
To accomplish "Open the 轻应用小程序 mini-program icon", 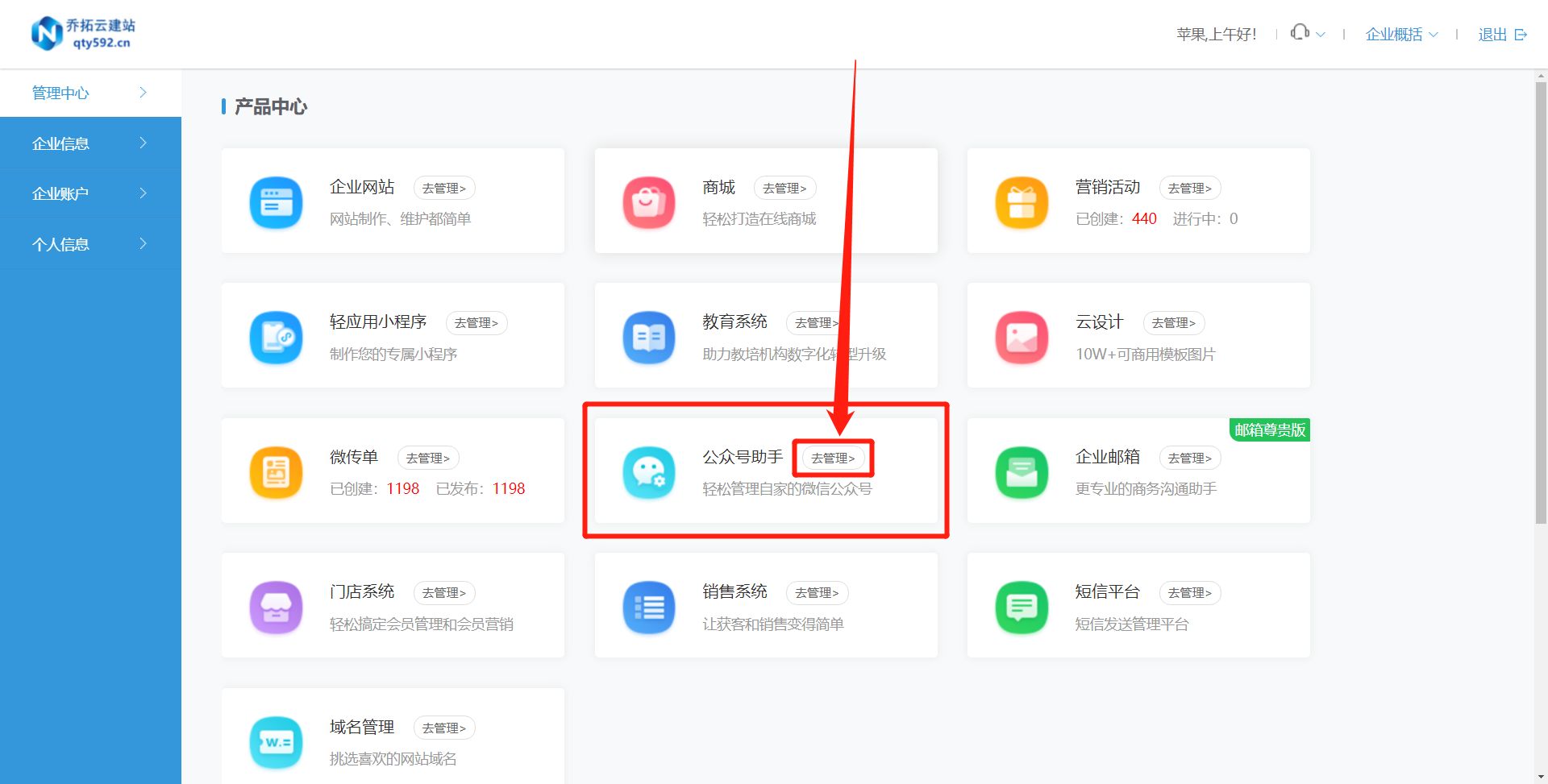I will (276, 337).
